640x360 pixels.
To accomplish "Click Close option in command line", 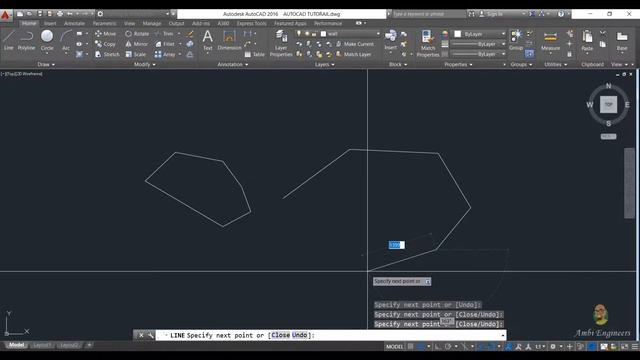I will tap(280, 335).
